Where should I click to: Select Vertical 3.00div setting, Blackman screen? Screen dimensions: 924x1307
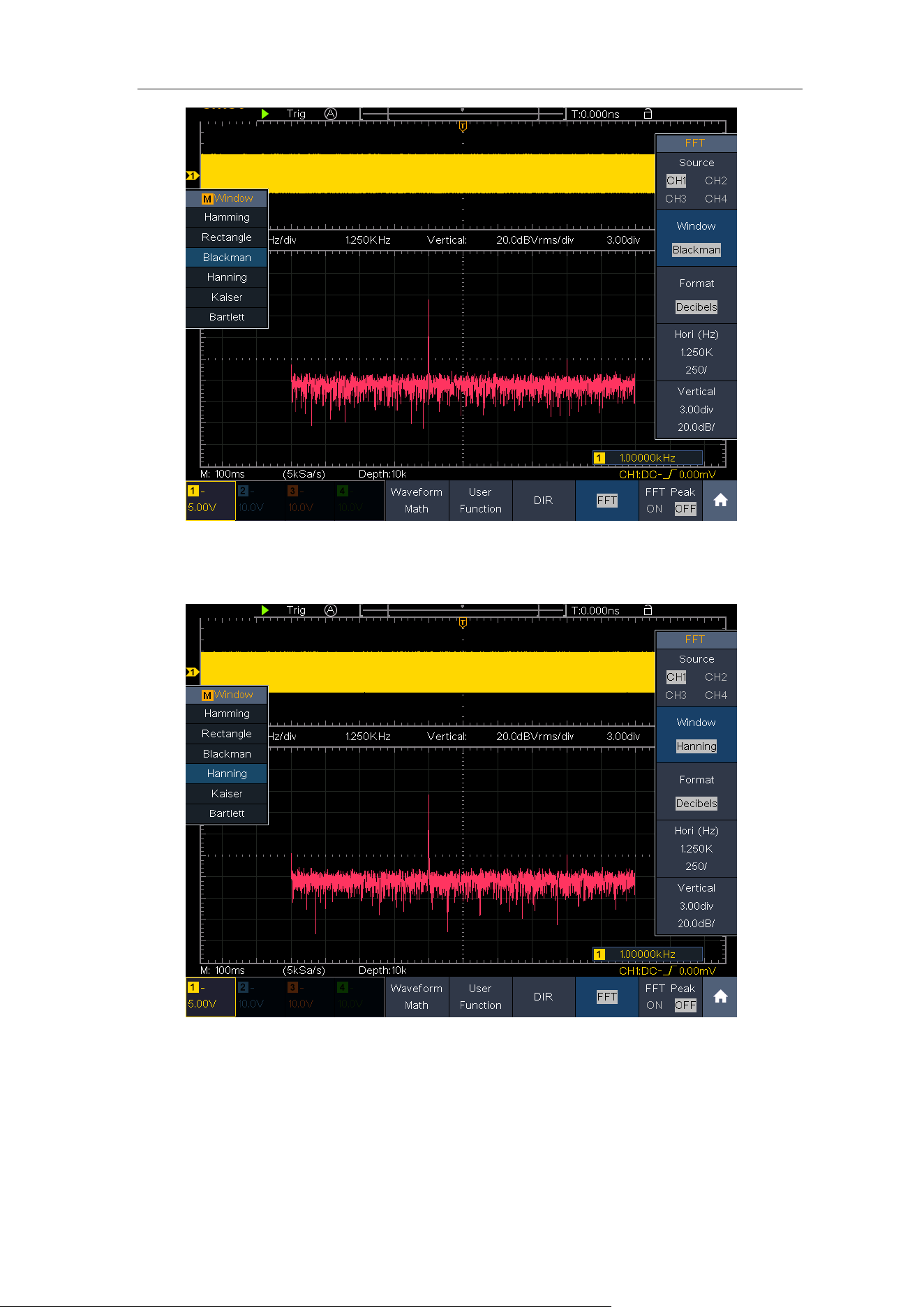[x=696, y=409]
